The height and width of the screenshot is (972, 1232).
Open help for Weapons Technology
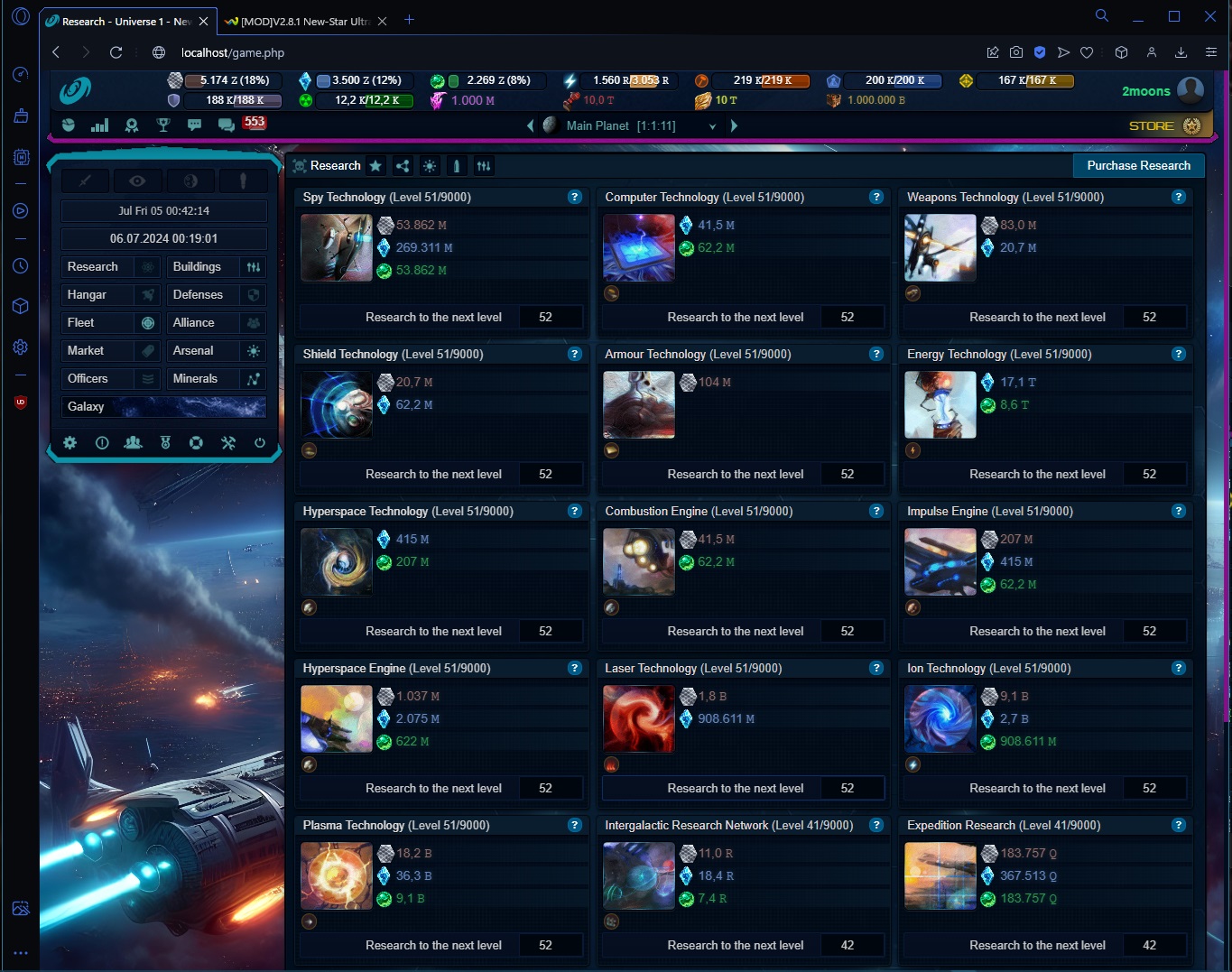[1178, 197]
